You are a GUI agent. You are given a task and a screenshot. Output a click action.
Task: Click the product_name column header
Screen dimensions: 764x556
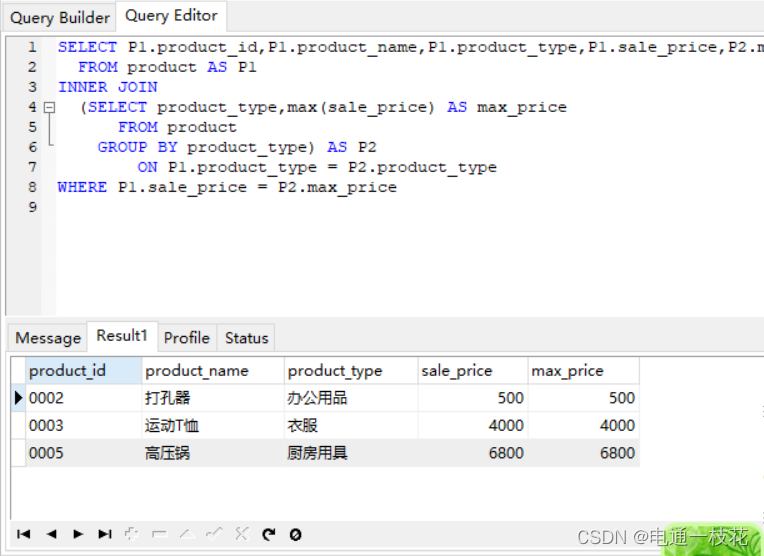click(x=213, y=371)
